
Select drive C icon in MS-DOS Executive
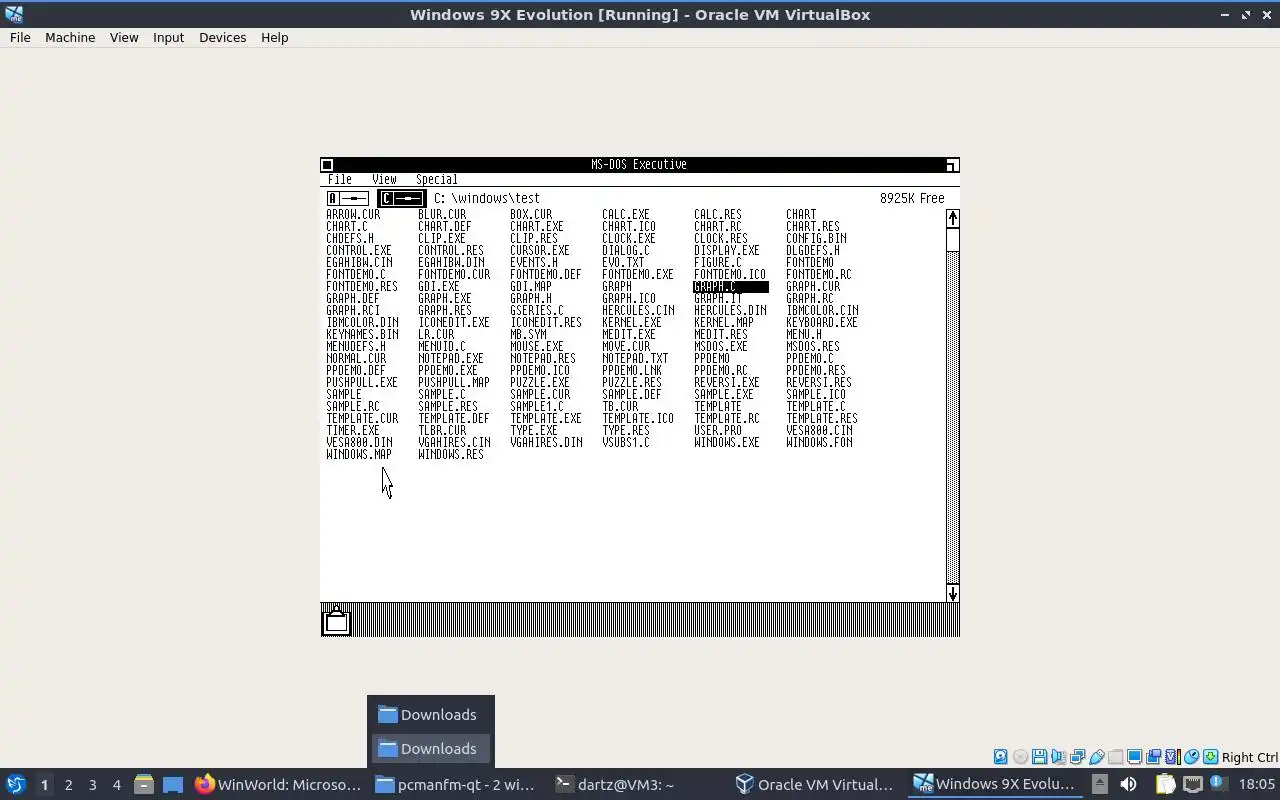401,198
